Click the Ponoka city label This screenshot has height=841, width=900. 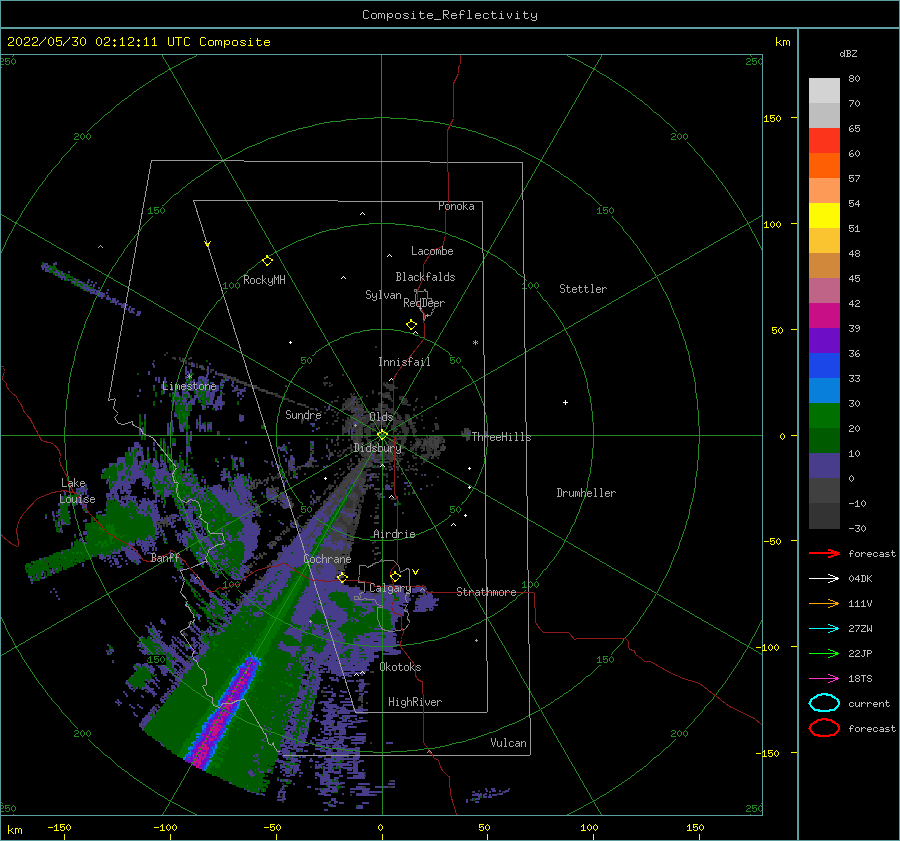tap(456, 206)
